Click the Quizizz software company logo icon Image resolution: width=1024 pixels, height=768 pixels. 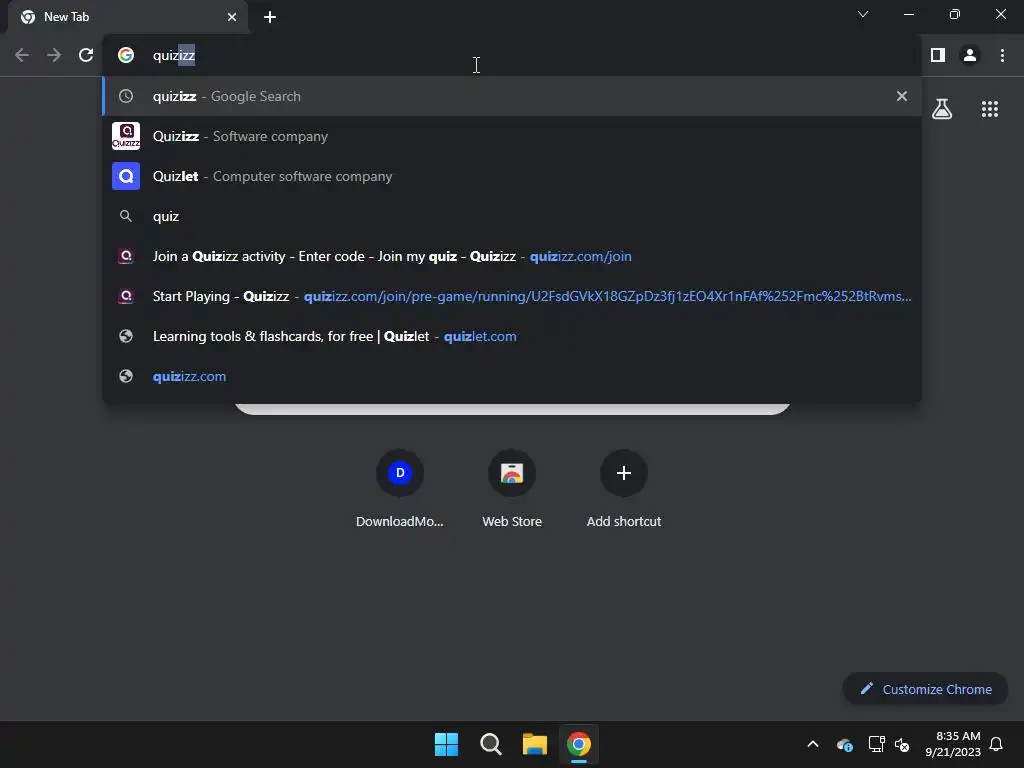click(x=126, y=136)
